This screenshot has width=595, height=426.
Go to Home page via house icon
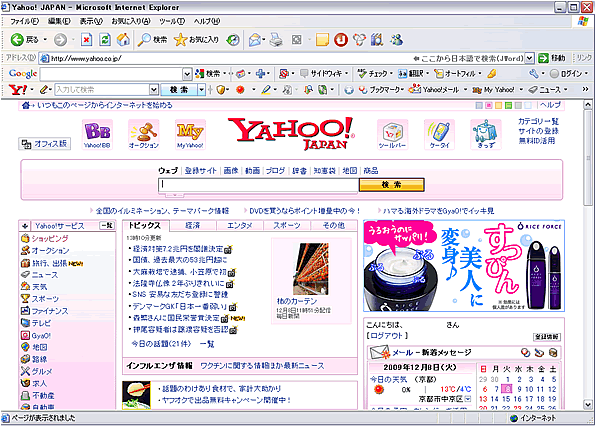[x=123, y=39]
